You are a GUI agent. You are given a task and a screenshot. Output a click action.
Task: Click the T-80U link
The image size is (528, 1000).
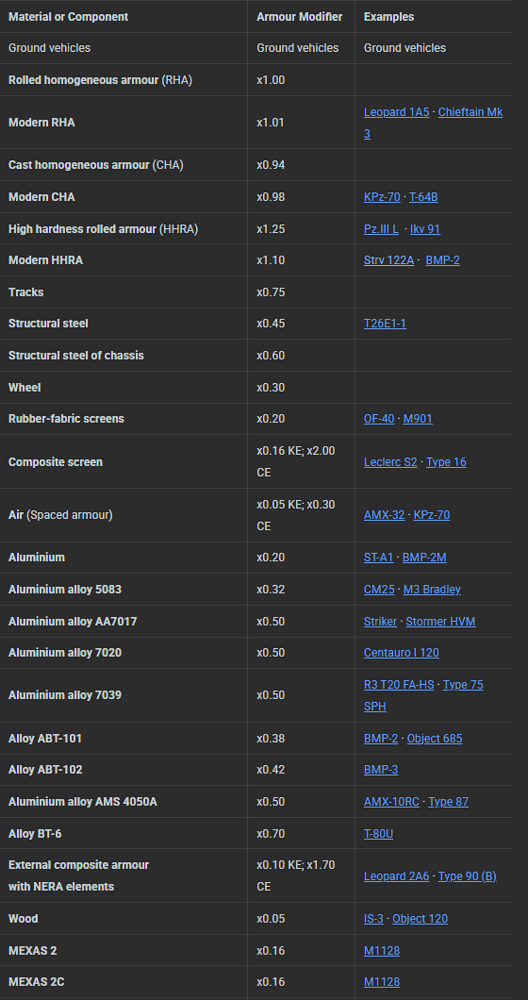pos(378,834)
